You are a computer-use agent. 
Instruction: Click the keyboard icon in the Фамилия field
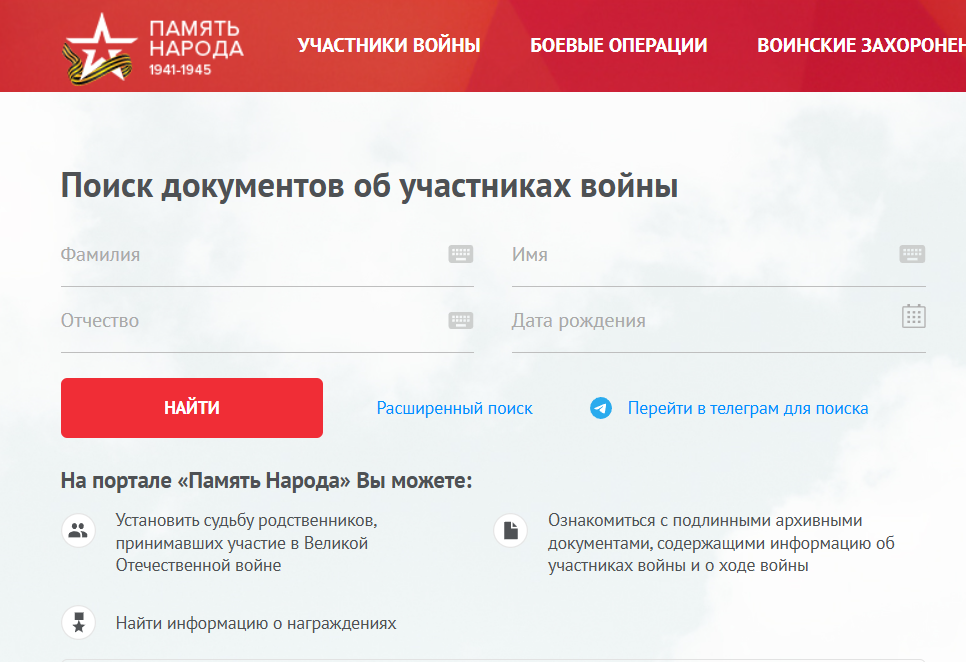[x=461, y=254]
